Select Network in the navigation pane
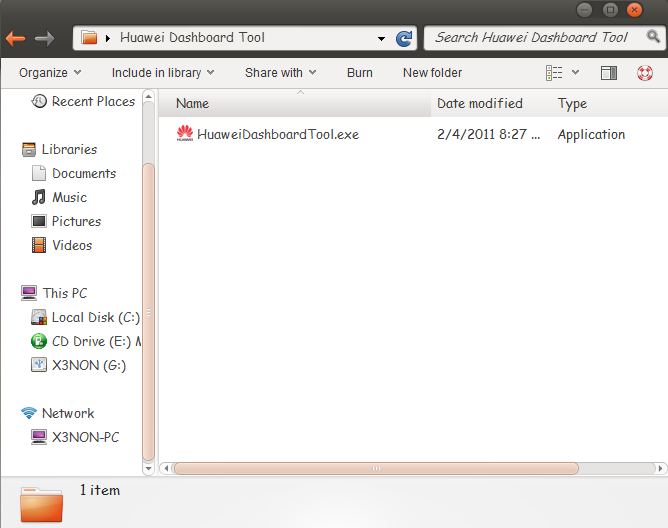Viewport: 668px width, 528px height. (x=68, y=413)
